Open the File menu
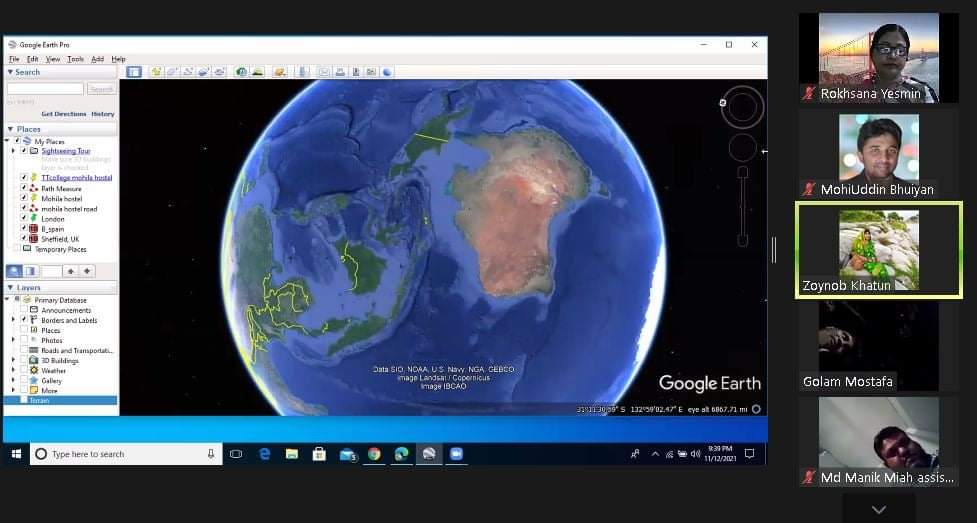The width and height of the screenshot is (977, 523). (x=14, y=59)
